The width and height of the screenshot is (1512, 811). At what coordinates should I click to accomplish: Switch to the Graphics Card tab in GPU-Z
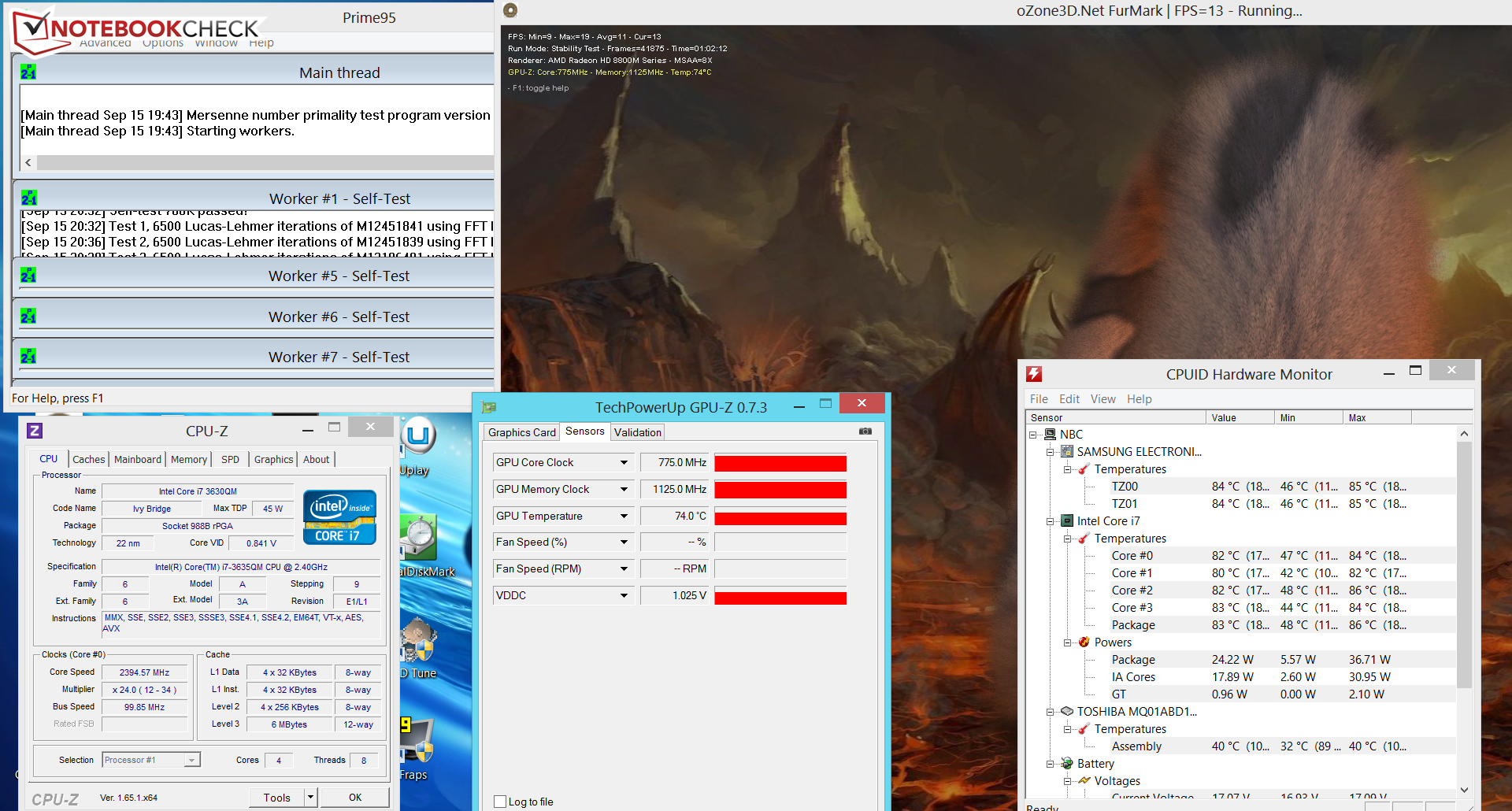click(x=521, y=432)
